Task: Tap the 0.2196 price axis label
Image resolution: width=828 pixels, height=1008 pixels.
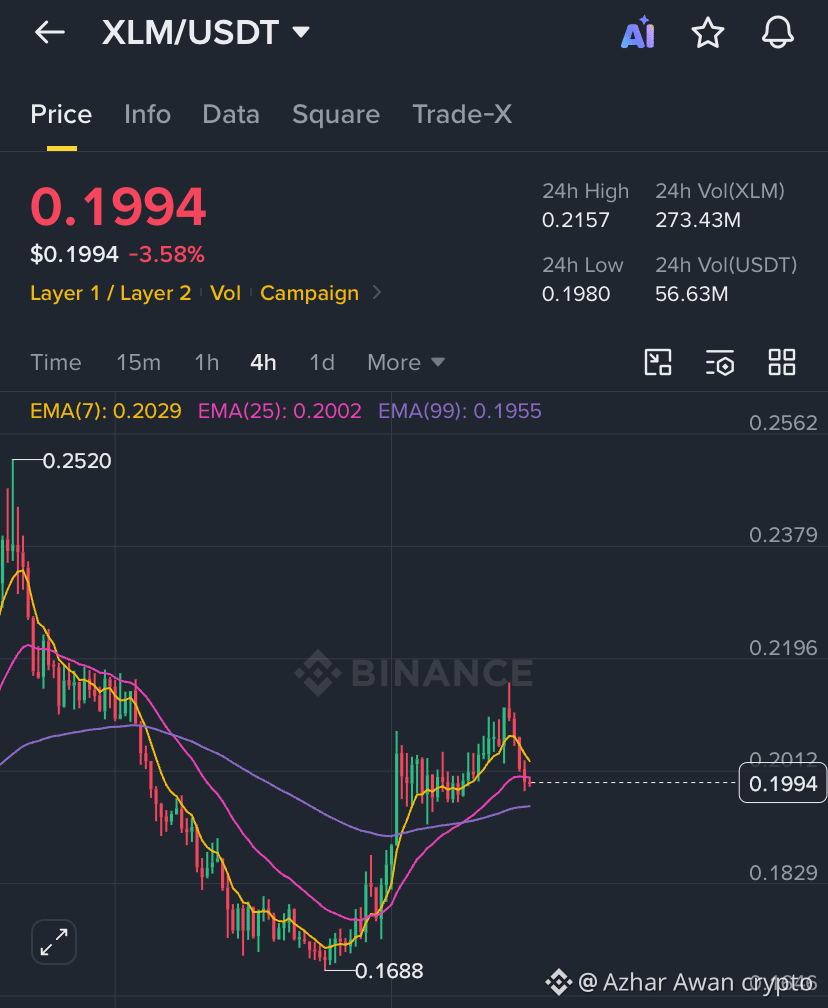Action: click(x=783, y=647)
